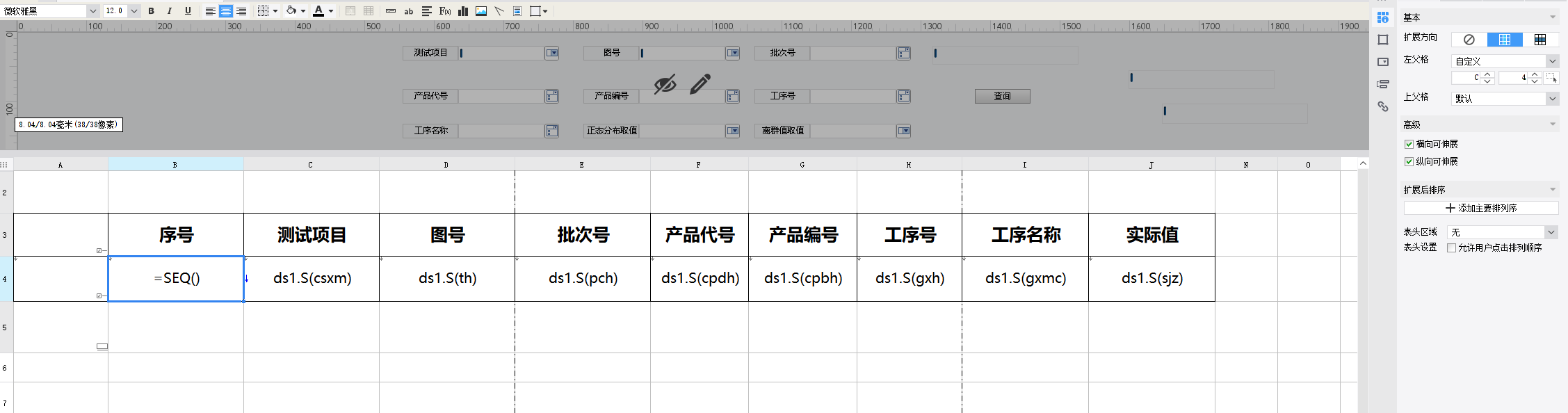Open the 上父格 dropdown

[x=1505, y=99]
